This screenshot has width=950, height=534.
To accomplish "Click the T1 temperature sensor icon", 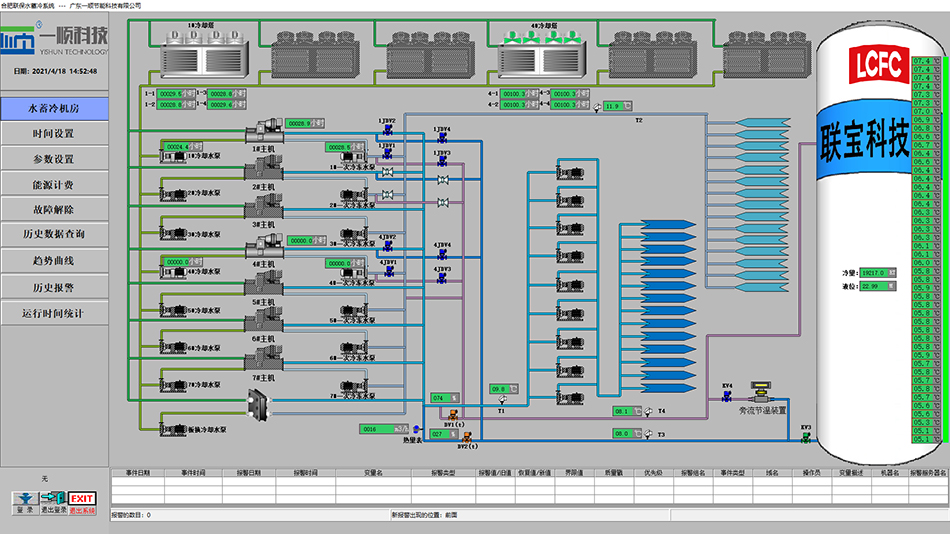I will coord(502,399).
